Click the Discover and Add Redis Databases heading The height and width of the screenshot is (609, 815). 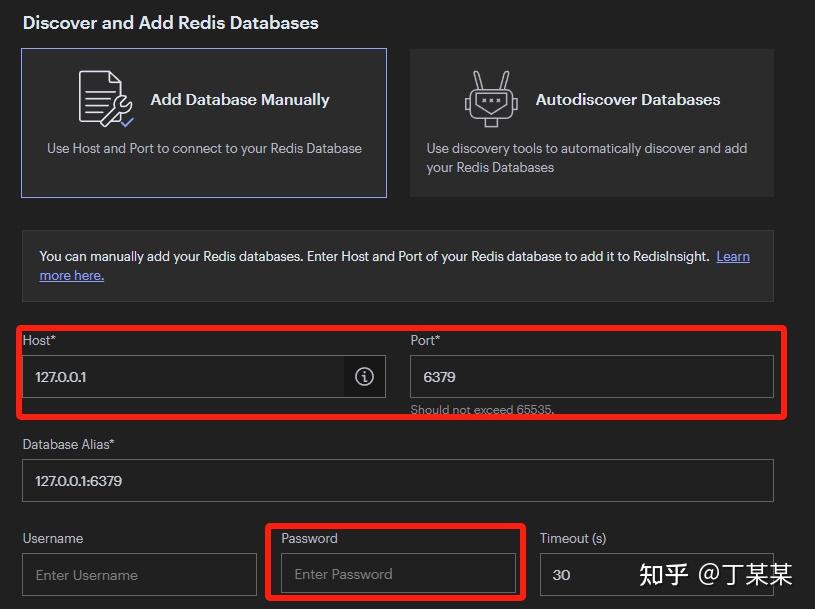(170, 23)
